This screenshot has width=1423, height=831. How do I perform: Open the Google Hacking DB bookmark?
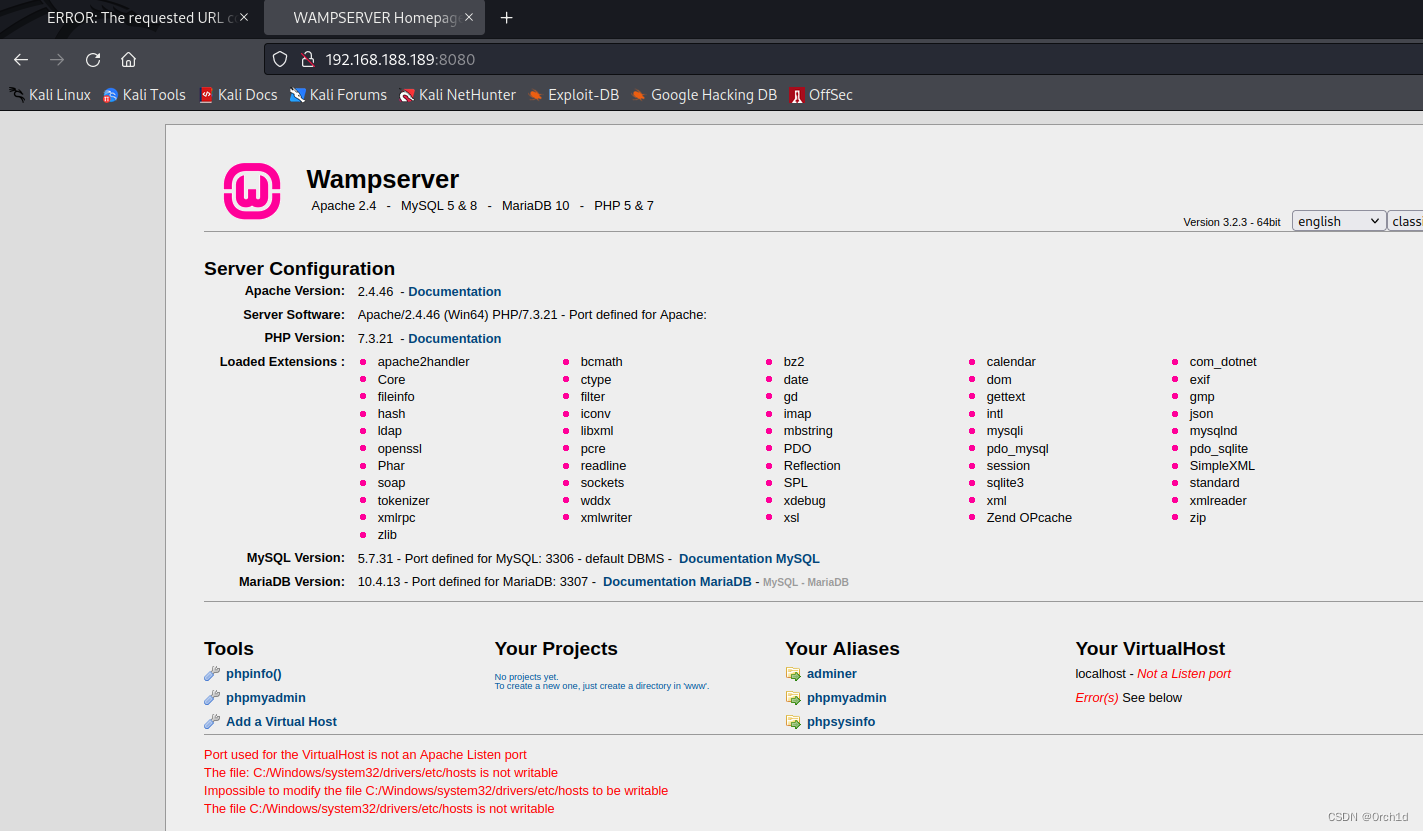tap(704, 95)
